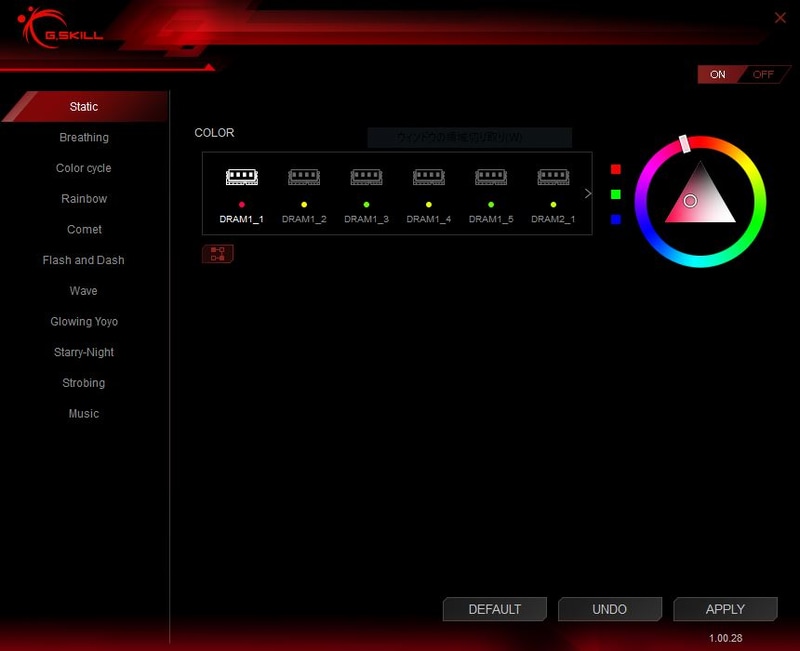Expand more DRAM slots with the right arrow
Viewport: 800px width, 651px height.
point(587,192)
